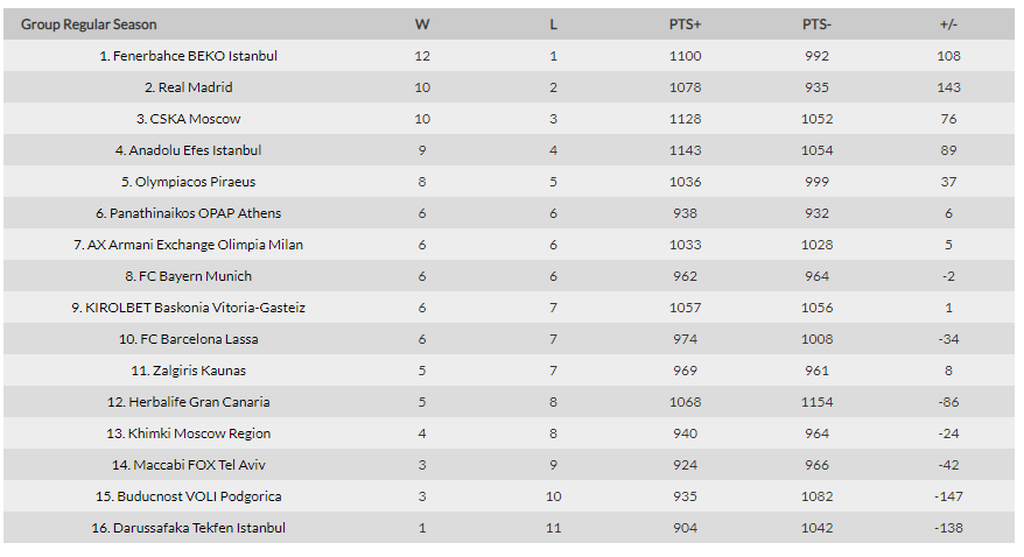Click the +/- column header
This screenshot has height=557, width=1024.
[x=948, y=25]
